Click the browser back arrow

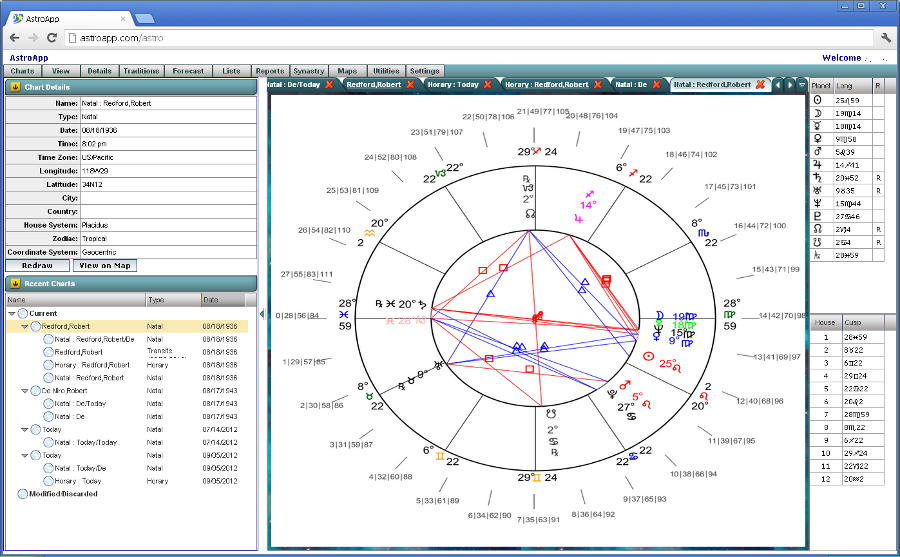tap(13, 37)
